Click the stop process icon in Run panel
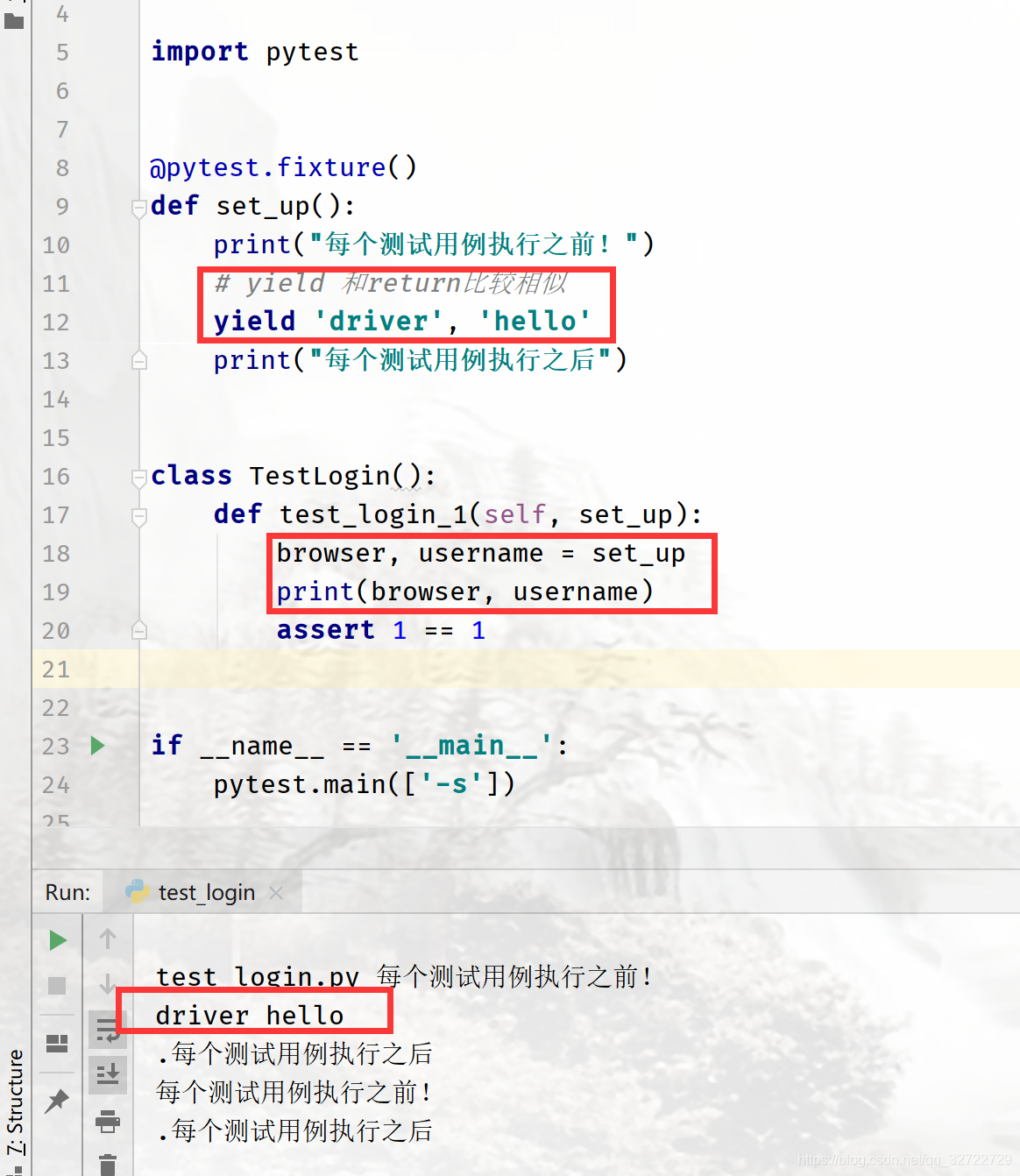1020x1176 pixels. [x=56, y=985]
